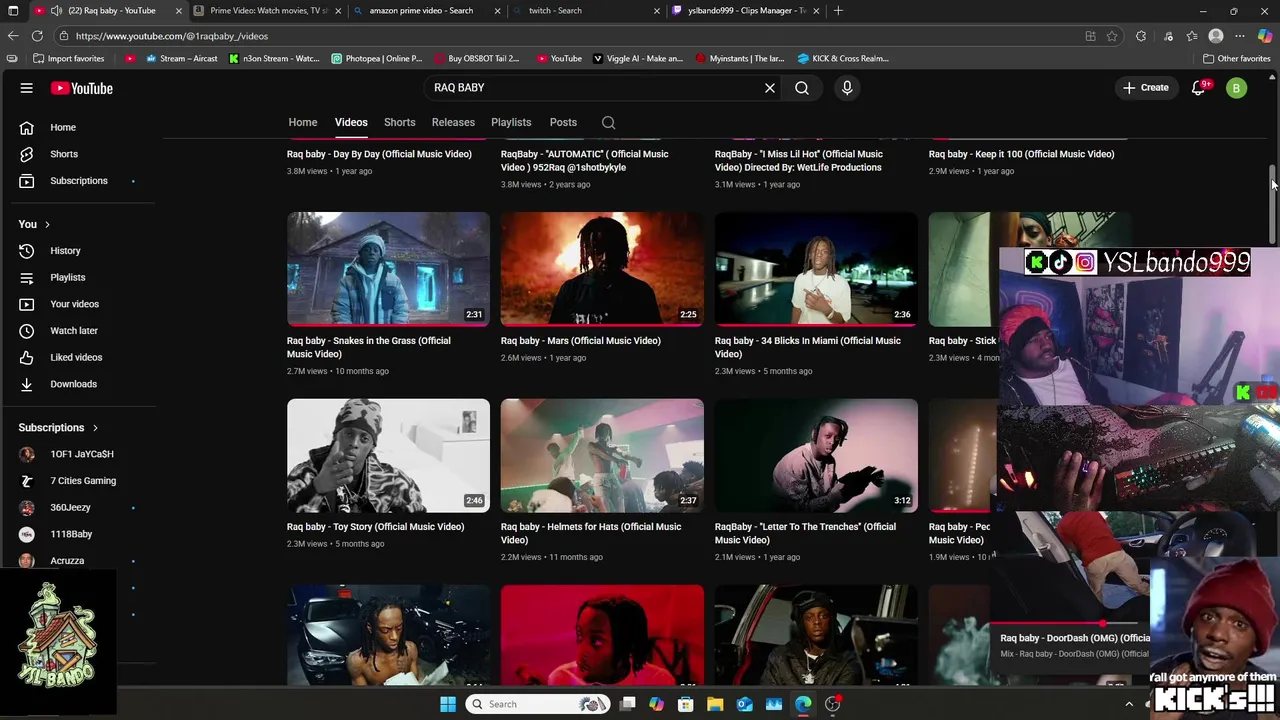The image size is (1280, 720).
Task: Open the Mars video thumbnail
Action: point(602,269)
